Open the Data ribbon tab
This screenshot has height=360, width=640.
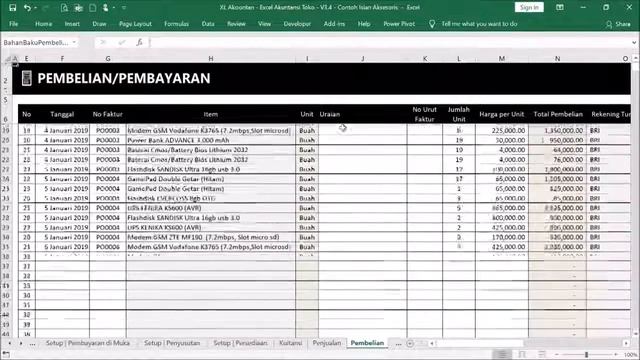(x=208, y=24)
